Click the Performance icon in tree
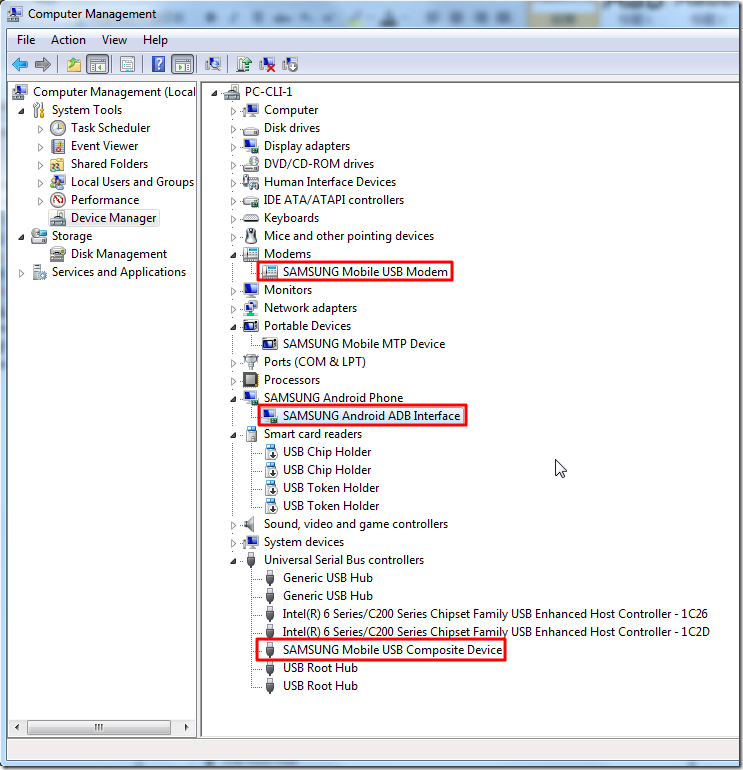The height and width of the screenshot is (770, 743). coord(58,200)
